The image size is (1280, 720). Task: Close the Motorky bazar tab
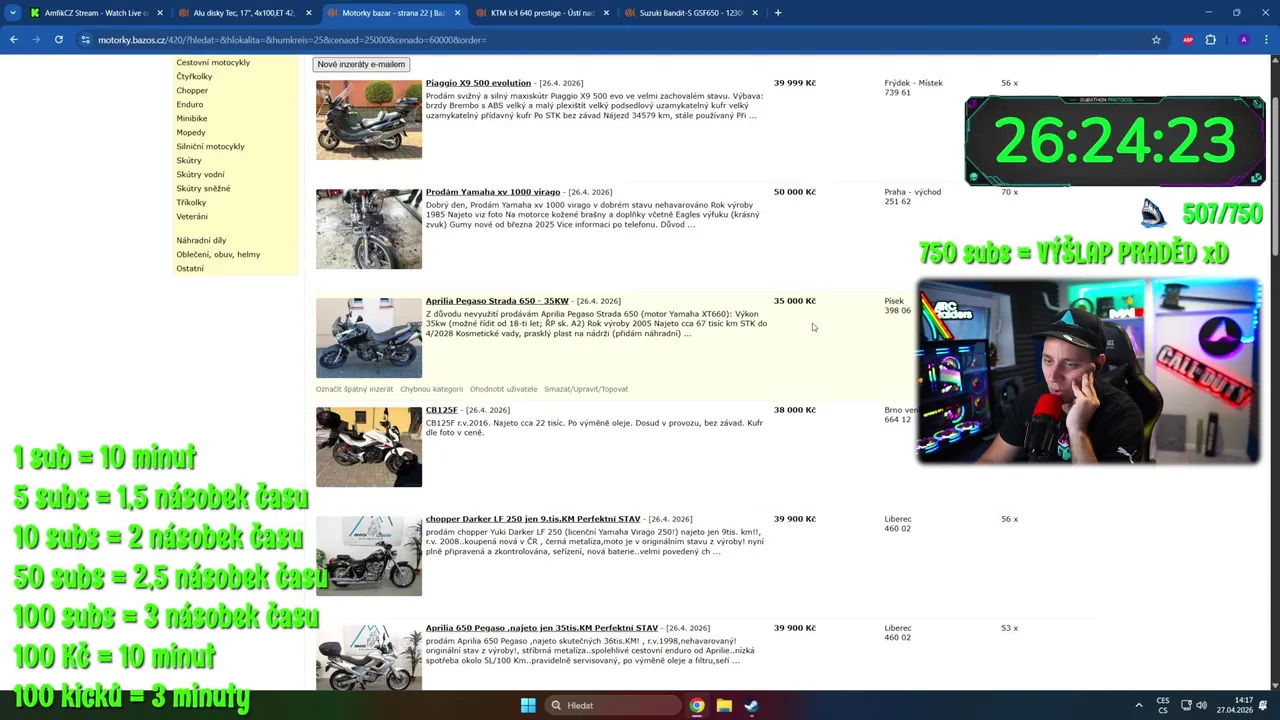click(x=457, y=13)
